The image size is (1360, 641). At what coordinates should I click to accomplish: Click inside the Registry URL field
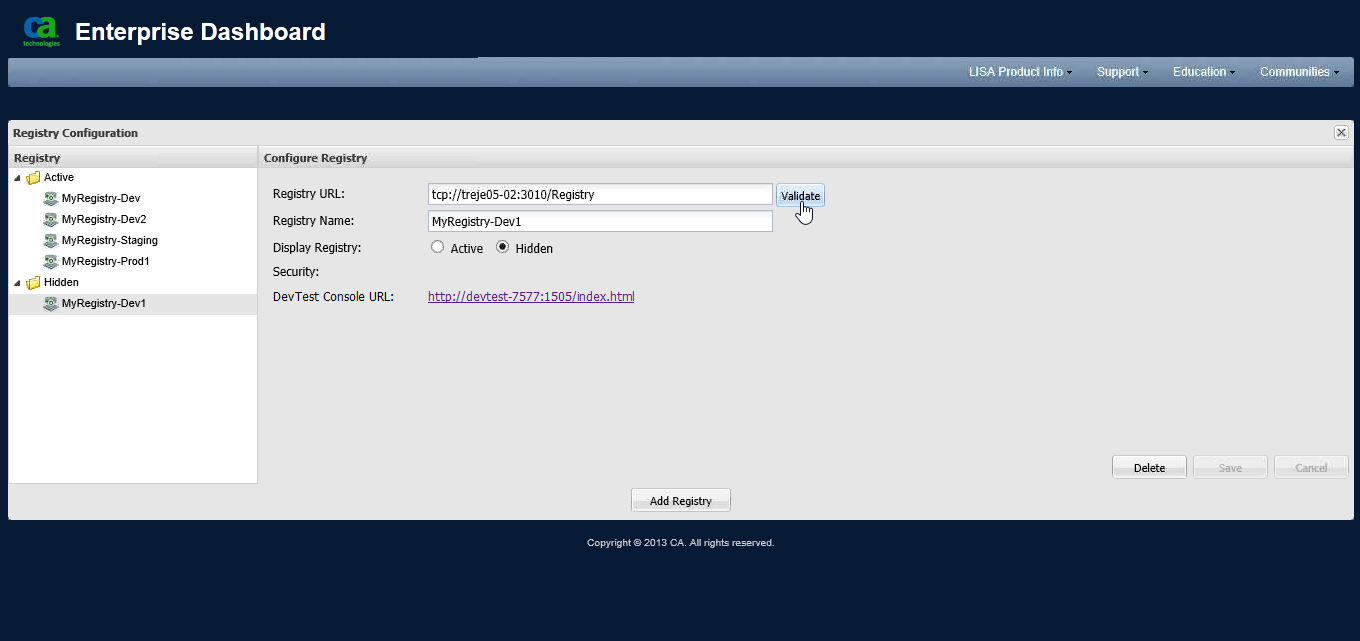click(600, 194)
